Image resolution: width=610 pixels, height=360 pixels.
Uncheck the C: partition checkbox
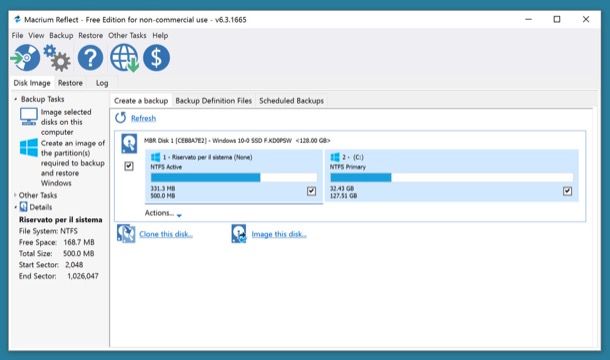pos(567,191)
